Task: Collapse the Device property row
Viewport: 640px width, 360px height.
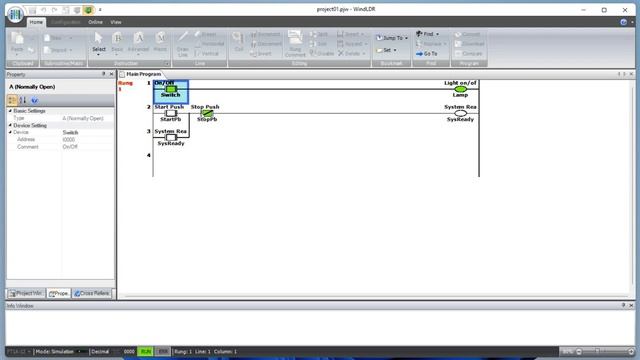Action: click(x=10, y=132)
